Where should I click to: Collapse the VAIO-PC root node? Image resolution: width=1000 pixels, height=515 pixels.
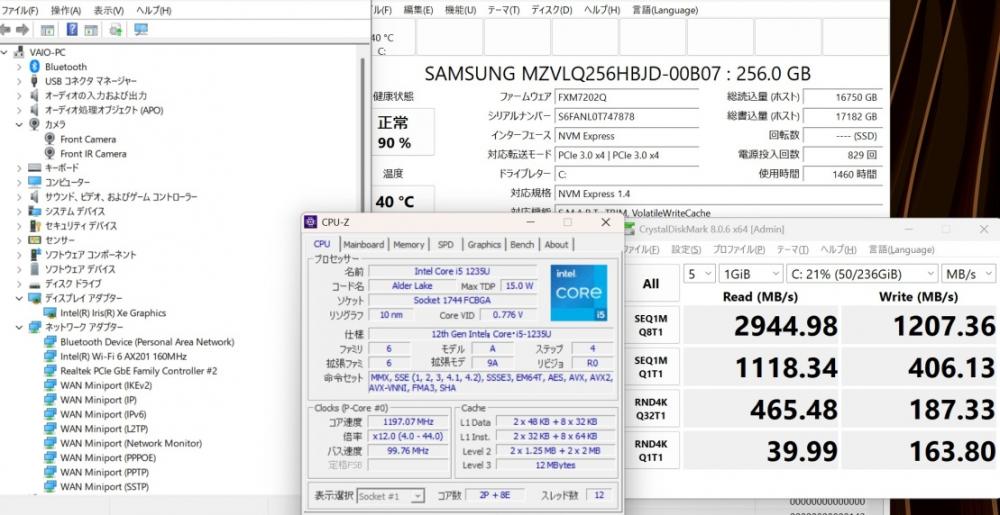coord(5,52)
